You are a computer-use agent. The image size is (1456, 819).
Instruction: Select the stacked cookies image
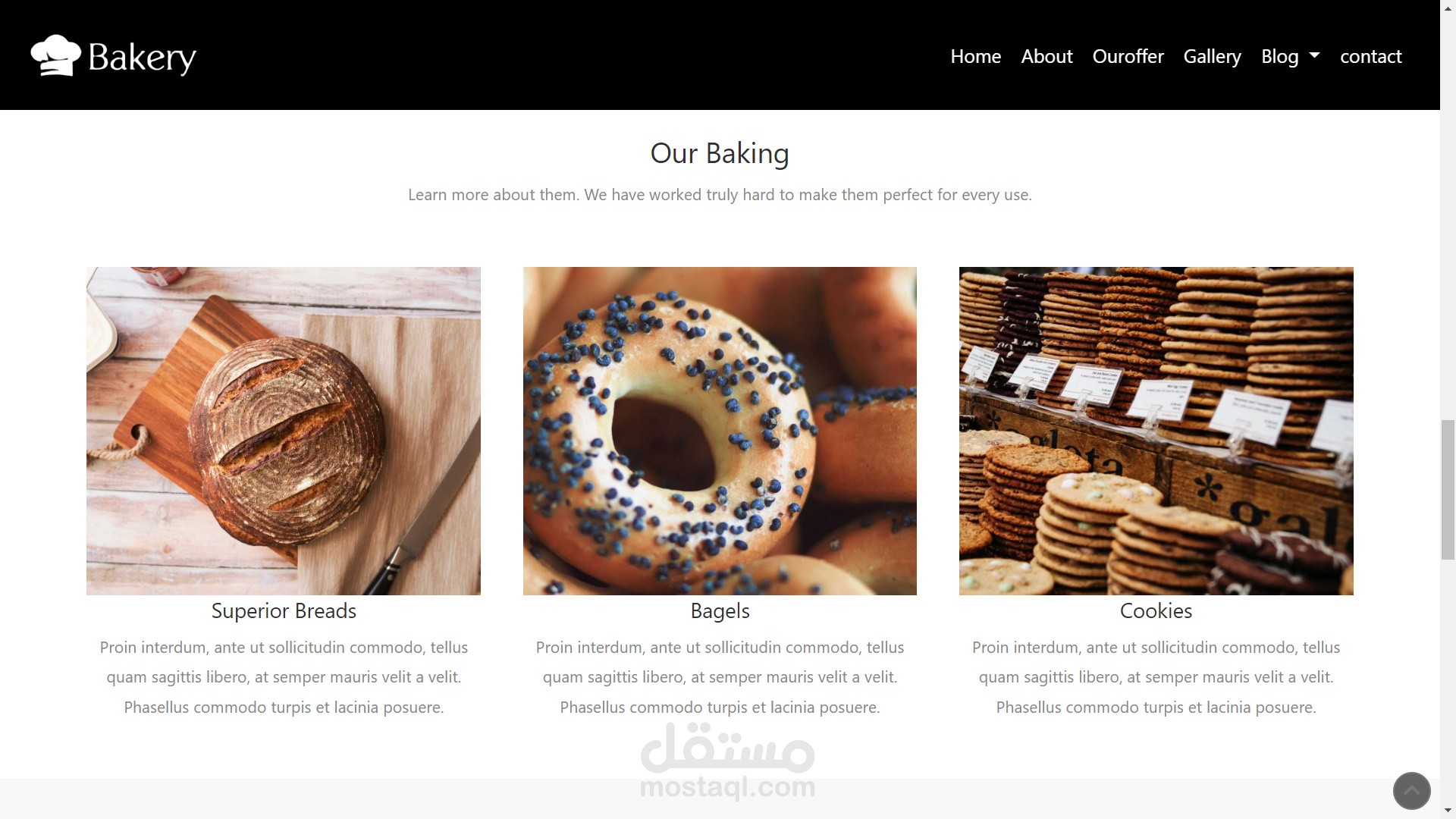click(x=1156, y=431)
